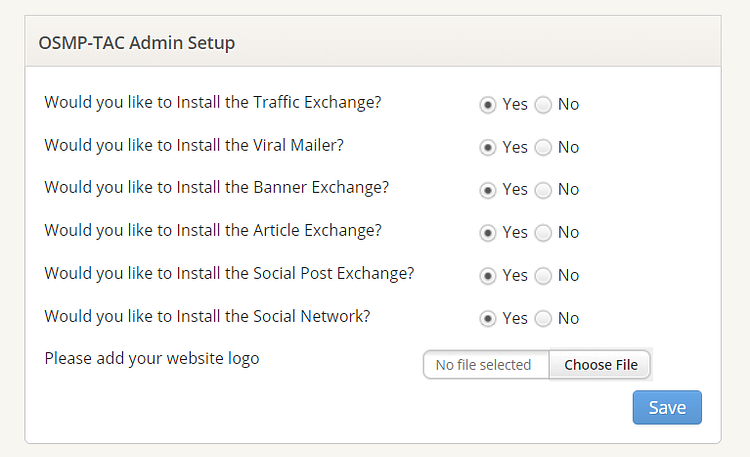Click the Traffic Exchange question text
Viewport: 750px width, 457px height.
coord(213,102)
